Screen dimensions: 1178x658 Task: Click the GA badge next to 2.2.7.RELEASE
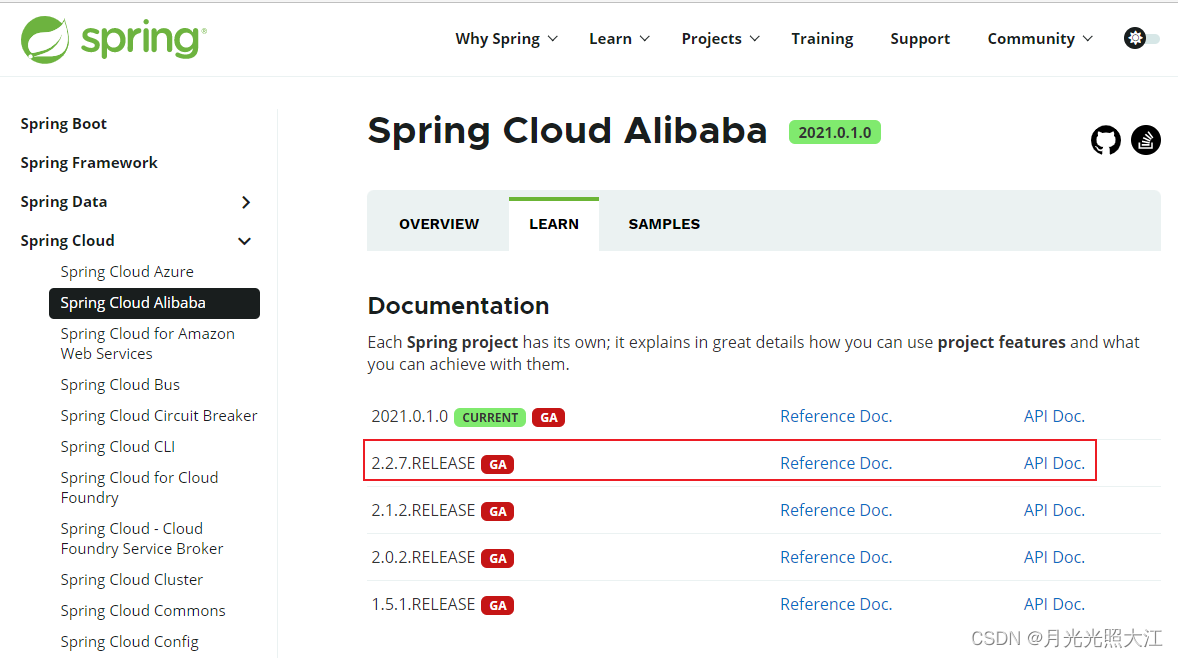point(497,464)
